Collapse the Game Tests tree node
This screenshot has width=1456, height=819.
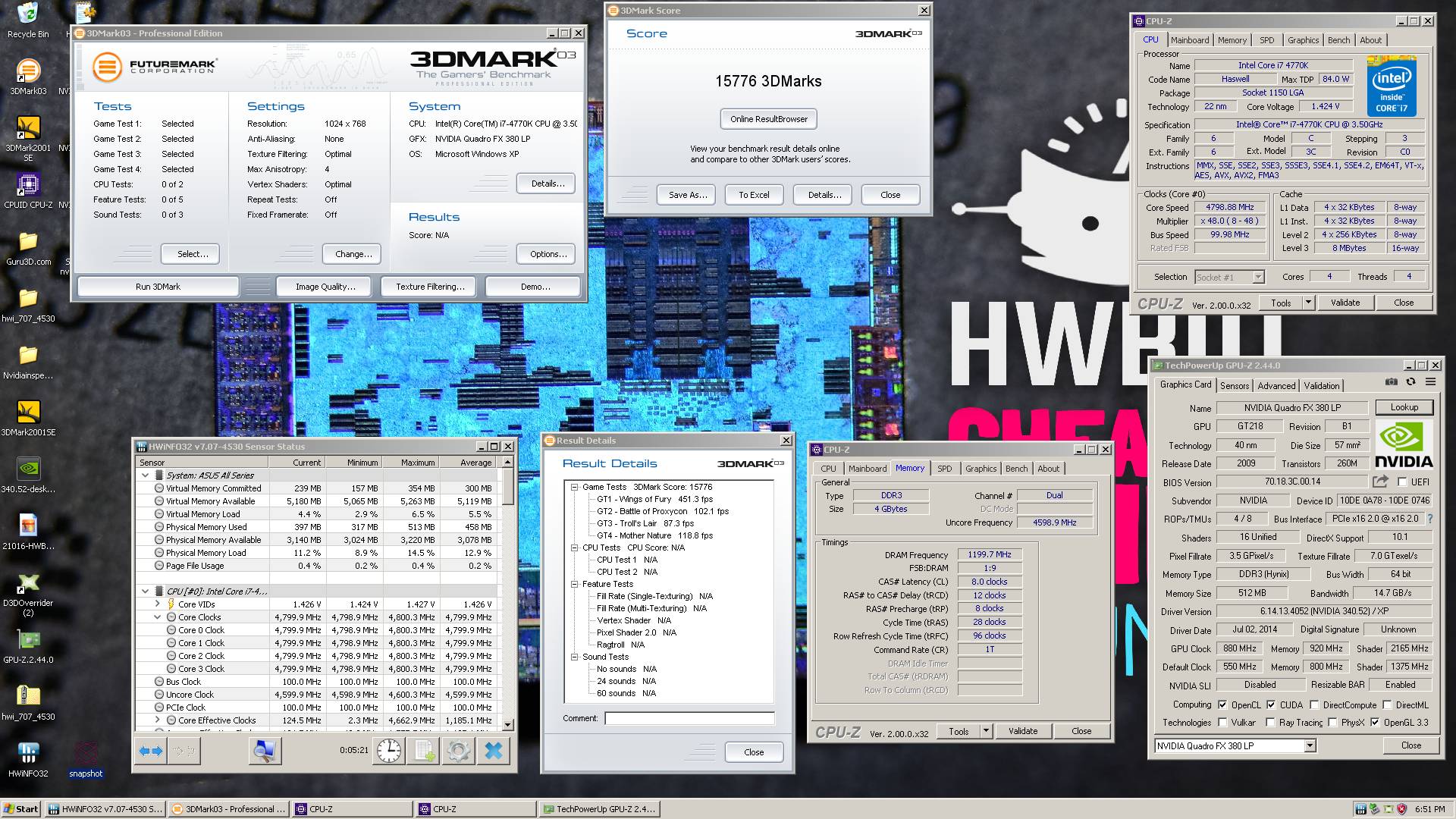click(574, 487)
